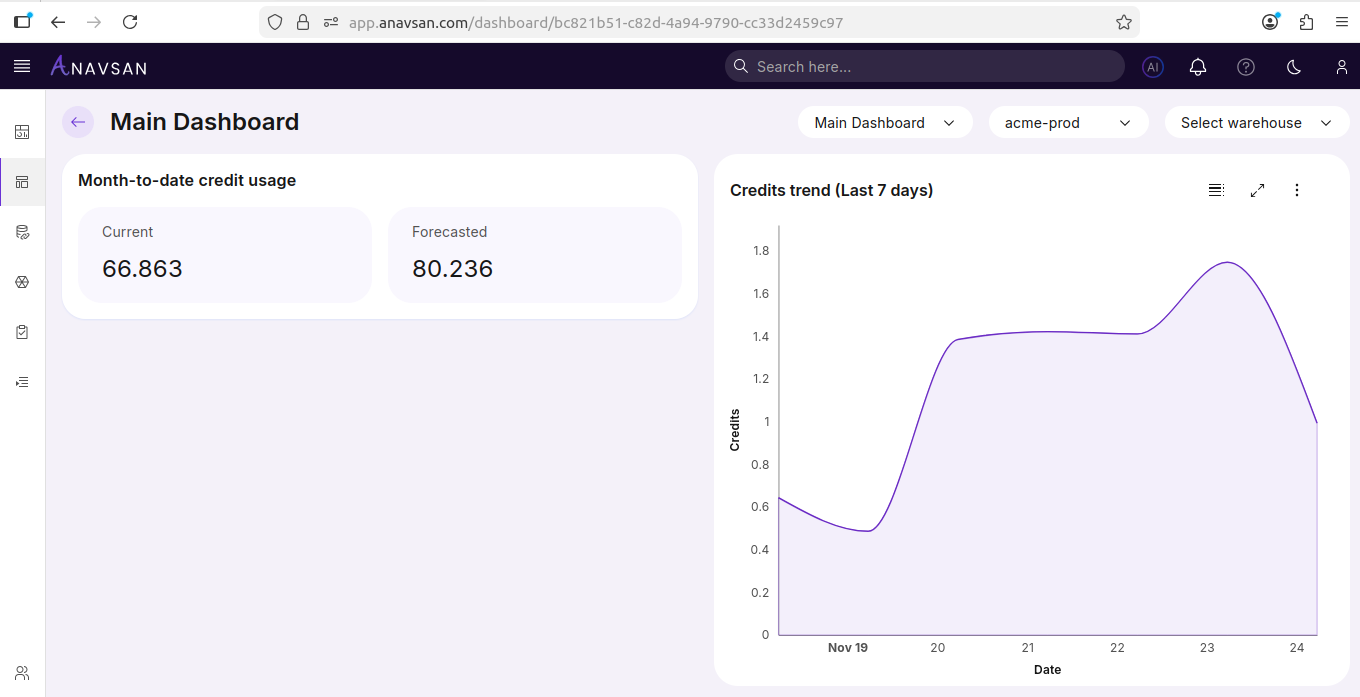Expand the Credits trend chart fullscreen

1257,190
